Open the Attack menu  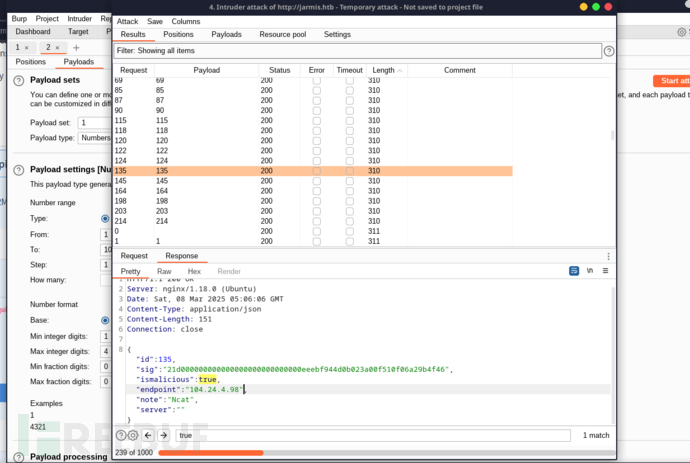127,22
